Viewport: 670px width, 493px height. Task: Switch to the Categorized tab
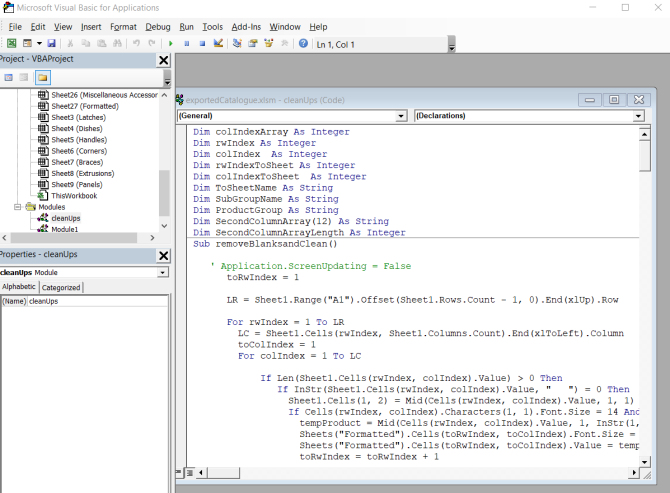[x=61, y=287]
